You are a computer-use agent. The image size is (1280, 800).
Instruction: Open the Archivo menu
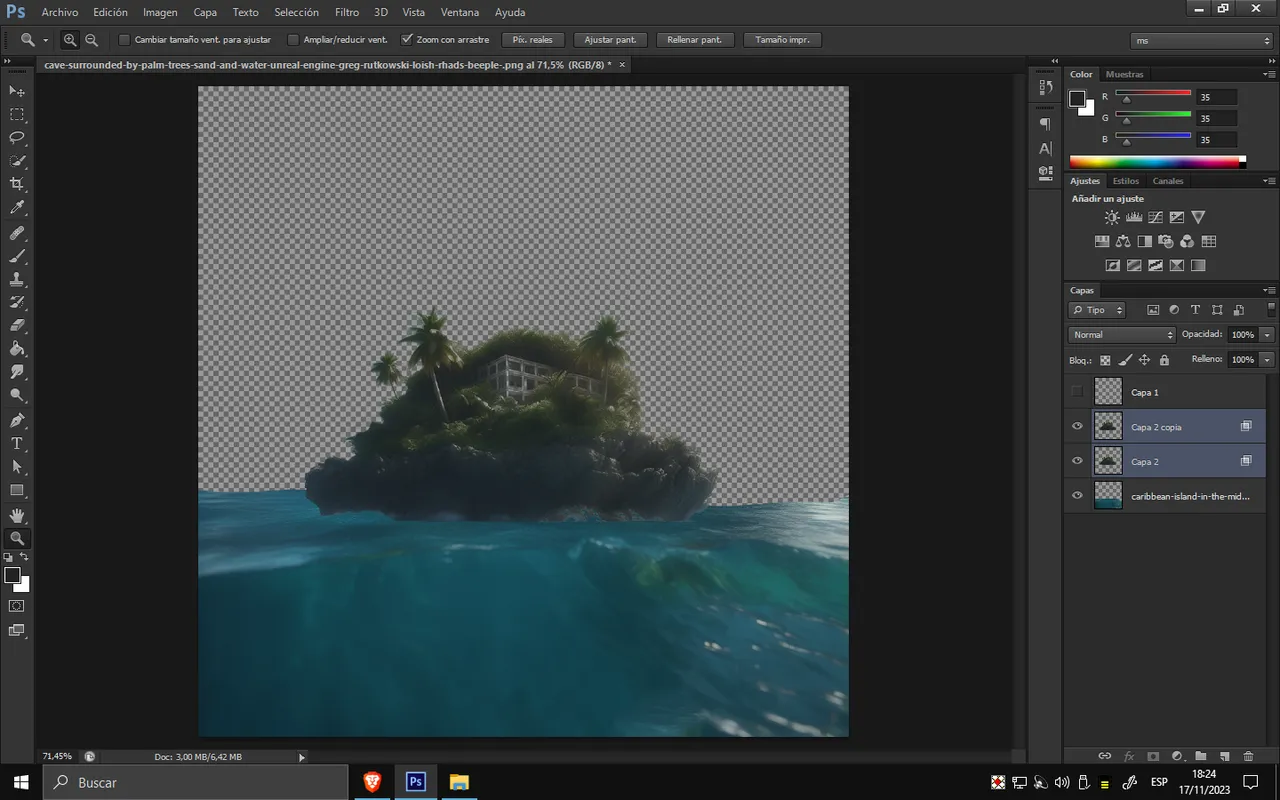pyautogui.click(x=60, y=12)
